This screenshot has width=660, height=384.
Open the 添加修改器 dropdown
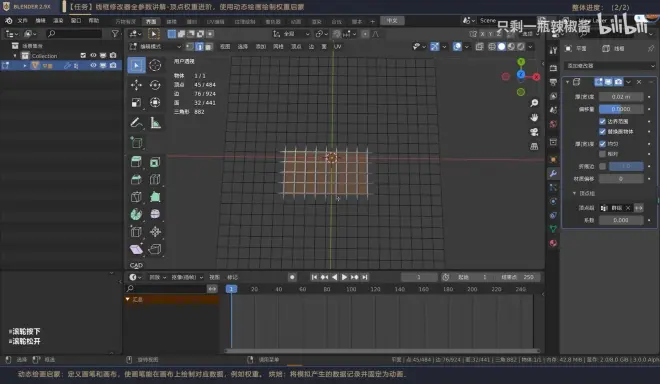pos(609,66)
